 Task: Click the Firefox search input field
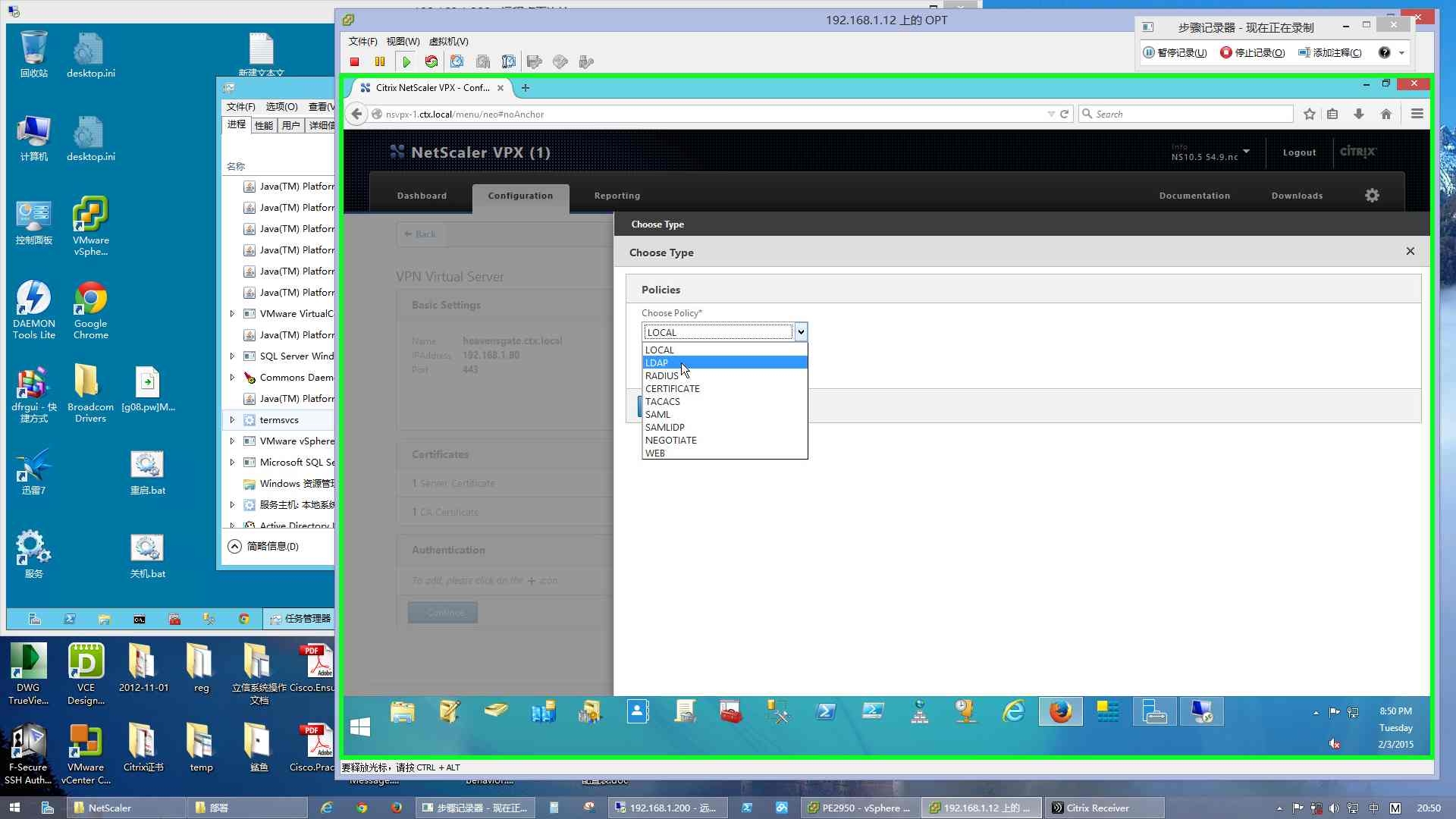coord(1187,114)
